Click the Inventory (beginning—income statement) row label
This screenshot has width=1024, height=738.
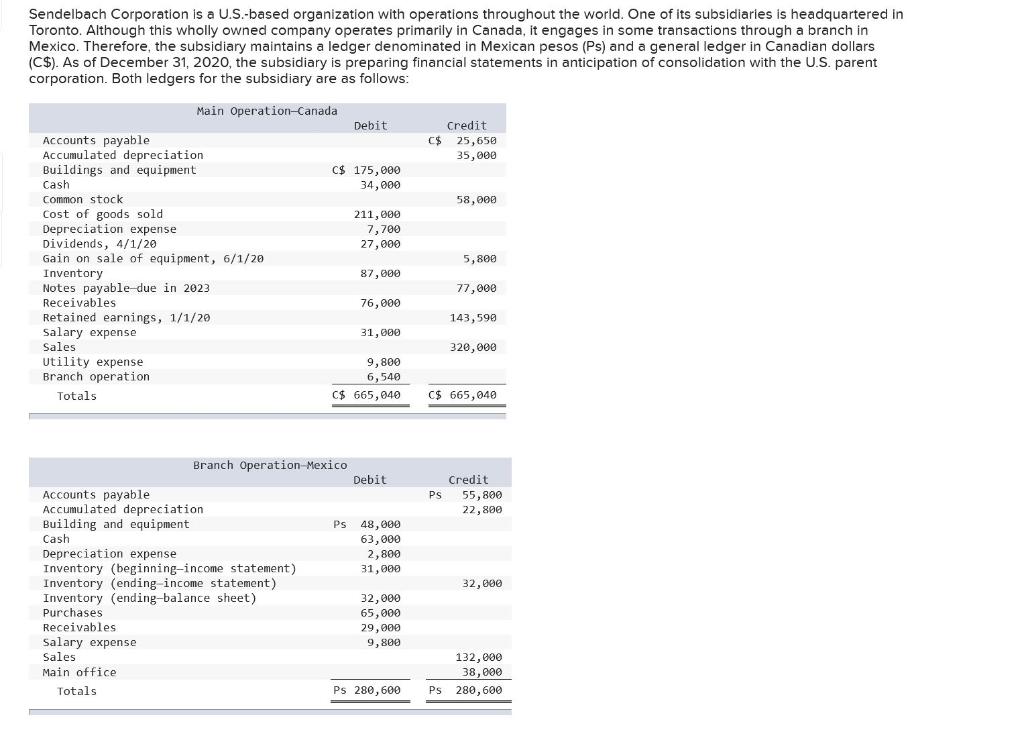[x=169, y=568]
